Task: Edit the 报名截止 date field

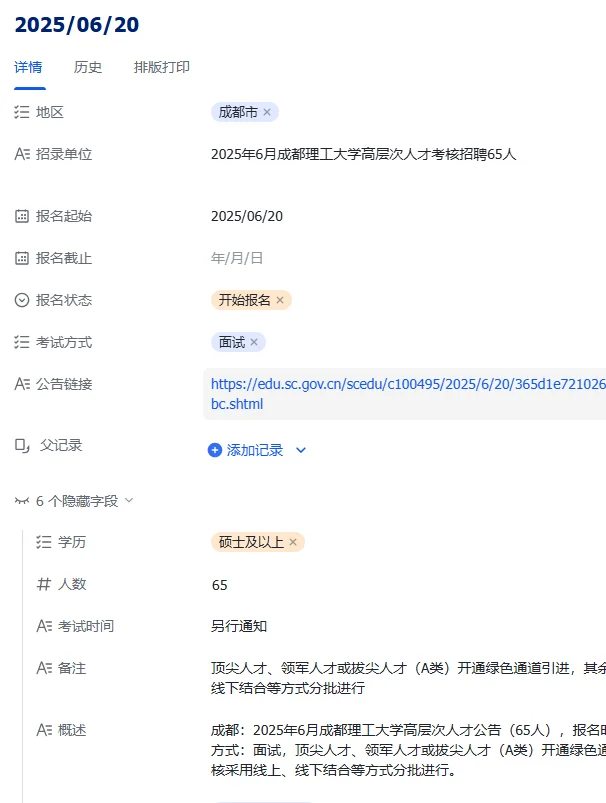Action: (237, 258)
